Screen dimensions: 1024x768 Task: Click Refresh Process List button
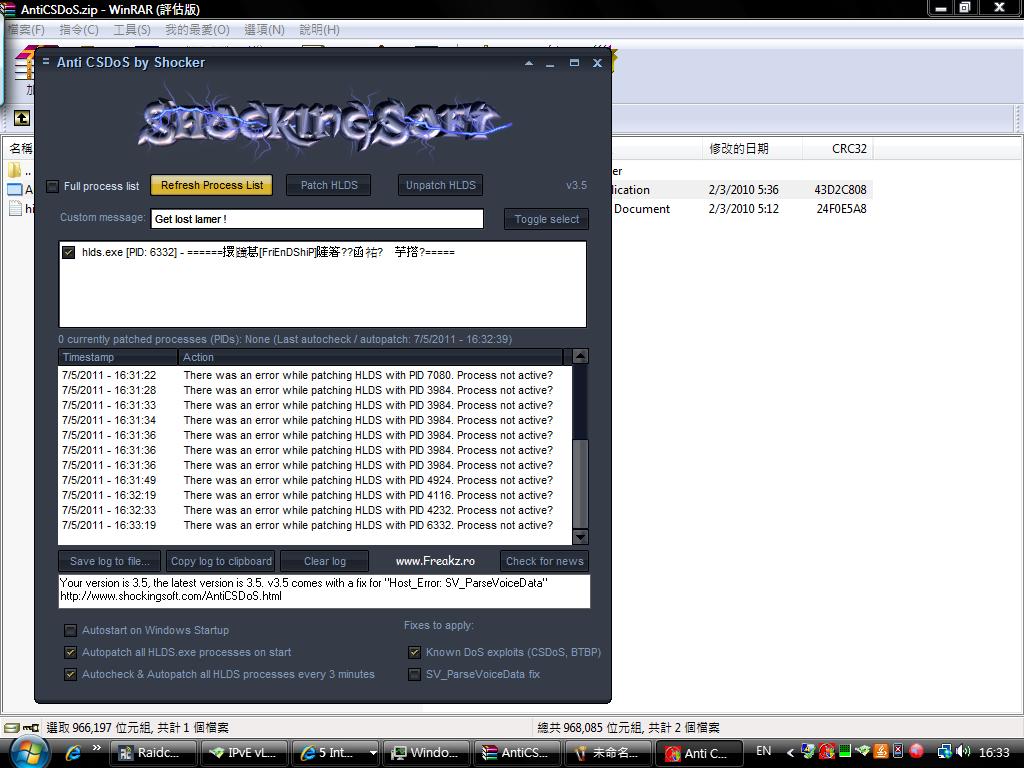(212, 185)
